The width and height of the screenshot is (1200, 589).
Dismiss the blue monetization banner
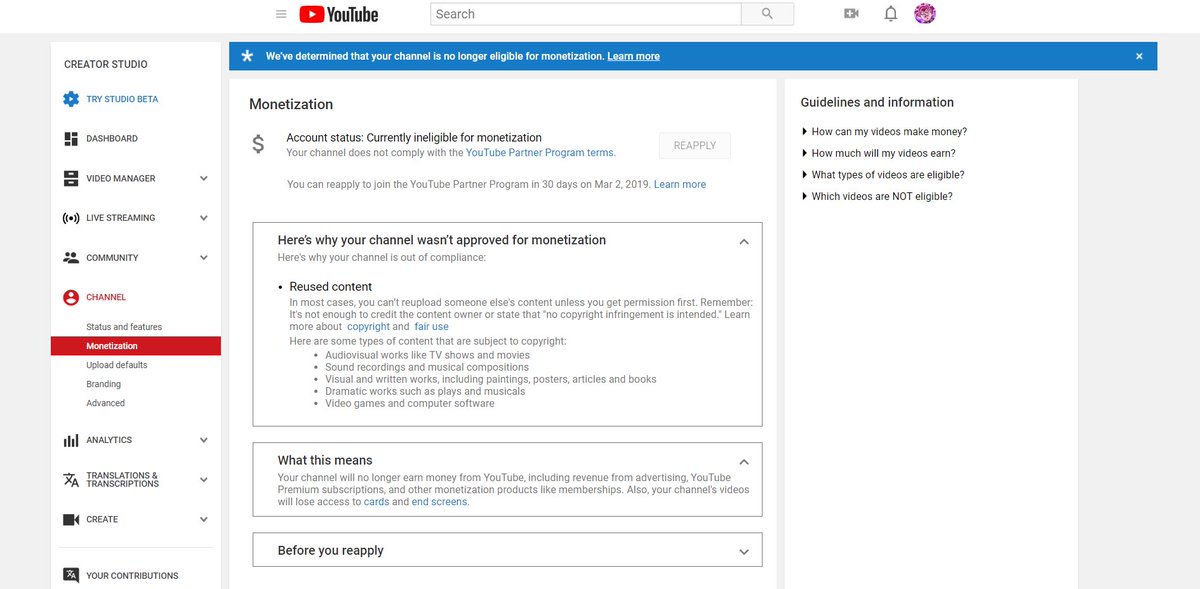pos(1139,56)
